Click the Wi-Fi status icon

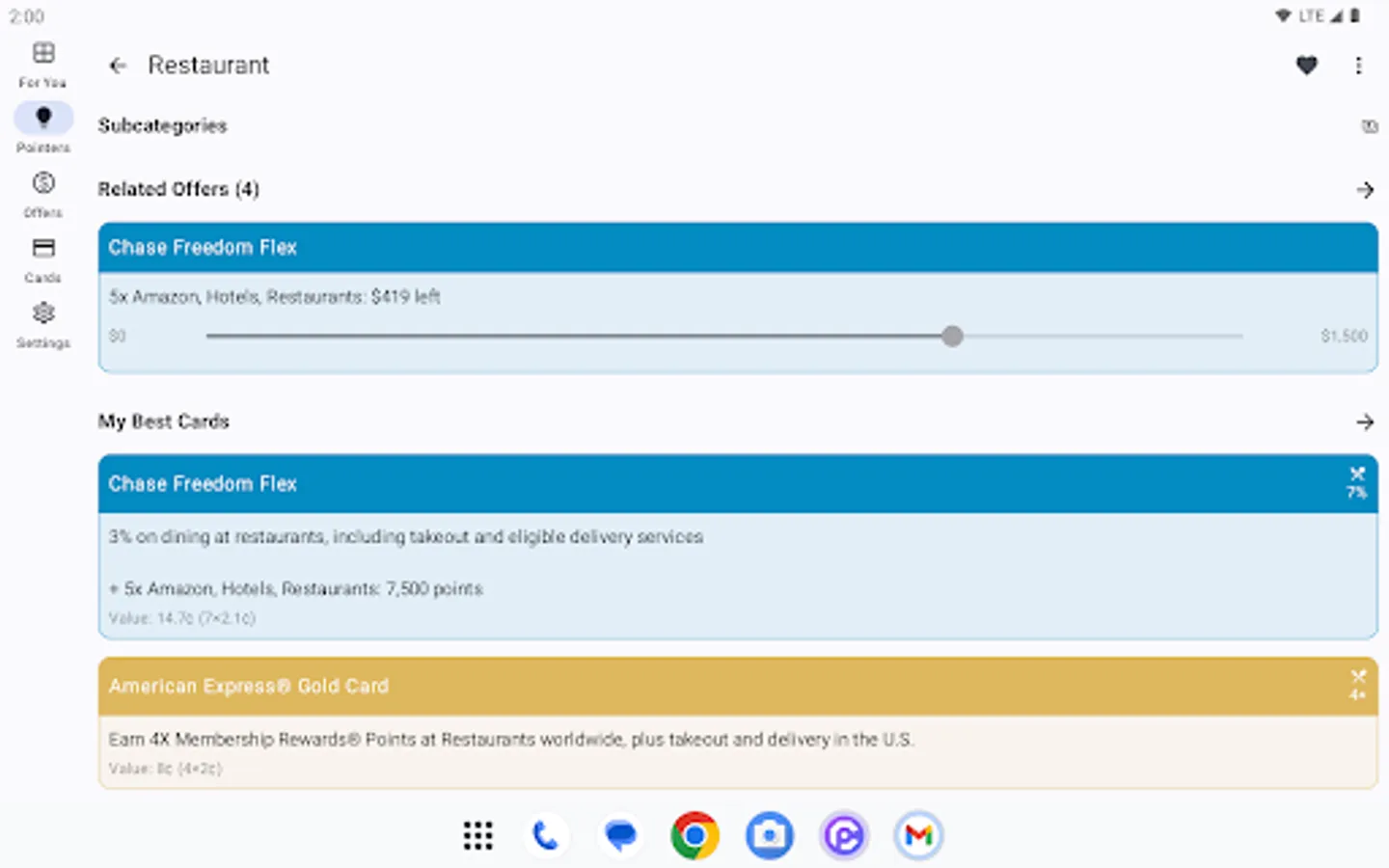pos(1283,15)
